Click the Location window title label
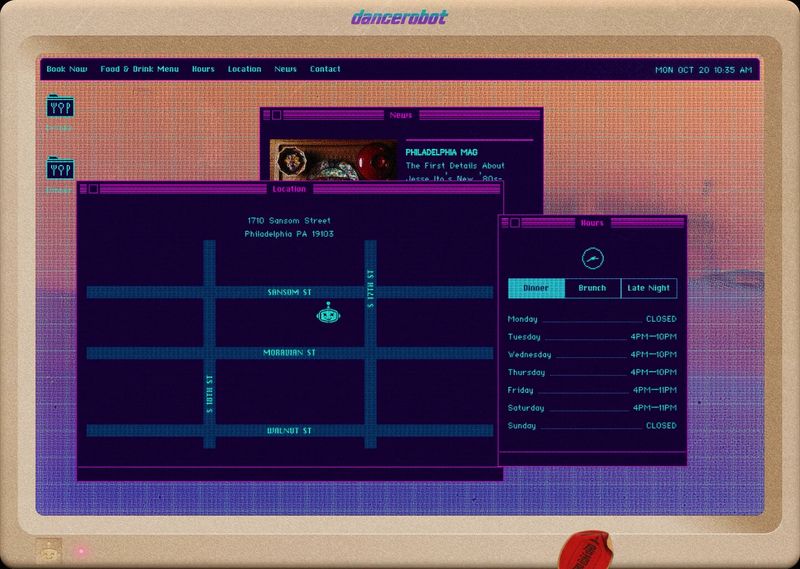Screen dimensions: 800x569 tap(289, 189)
